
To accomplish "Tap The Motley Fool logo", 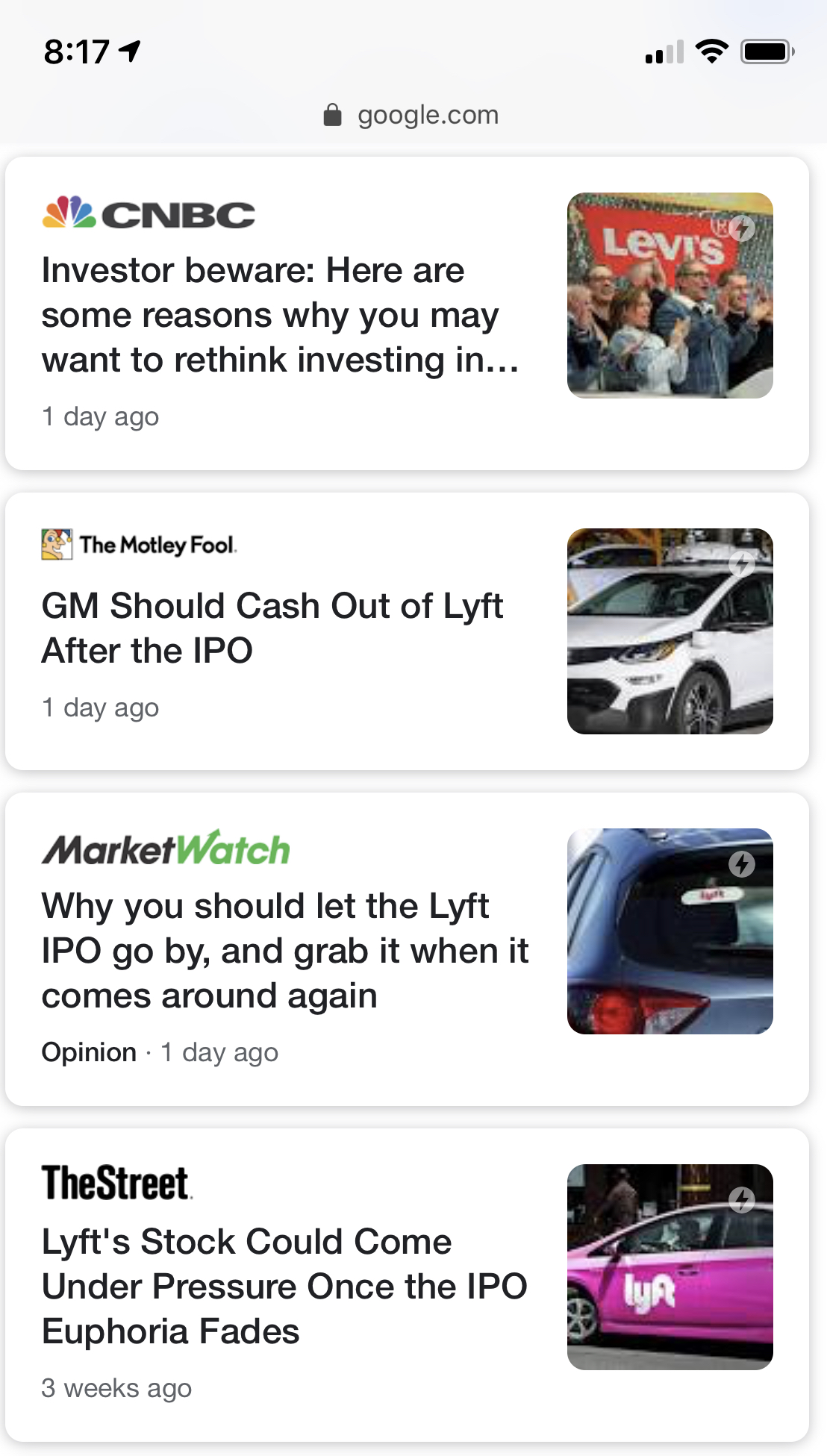I will [139, 545].
